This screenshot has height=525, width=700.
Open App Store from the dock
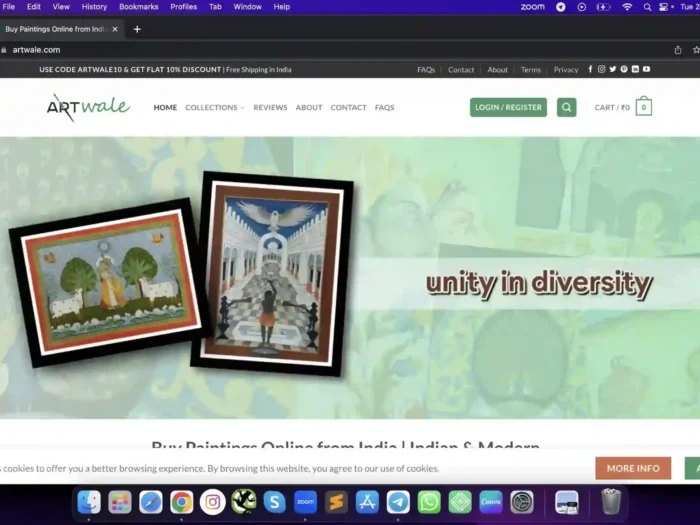pos(367,502)
